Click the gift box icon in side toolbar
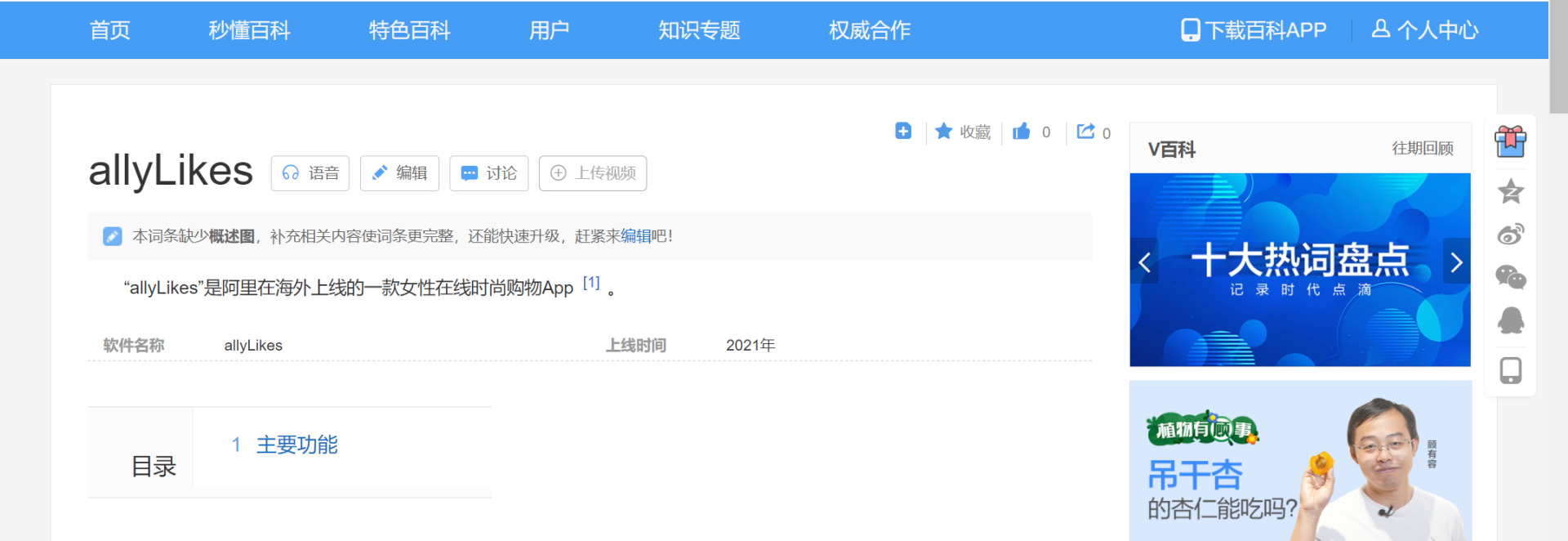1568x541 pixels. click(1511, 141)
